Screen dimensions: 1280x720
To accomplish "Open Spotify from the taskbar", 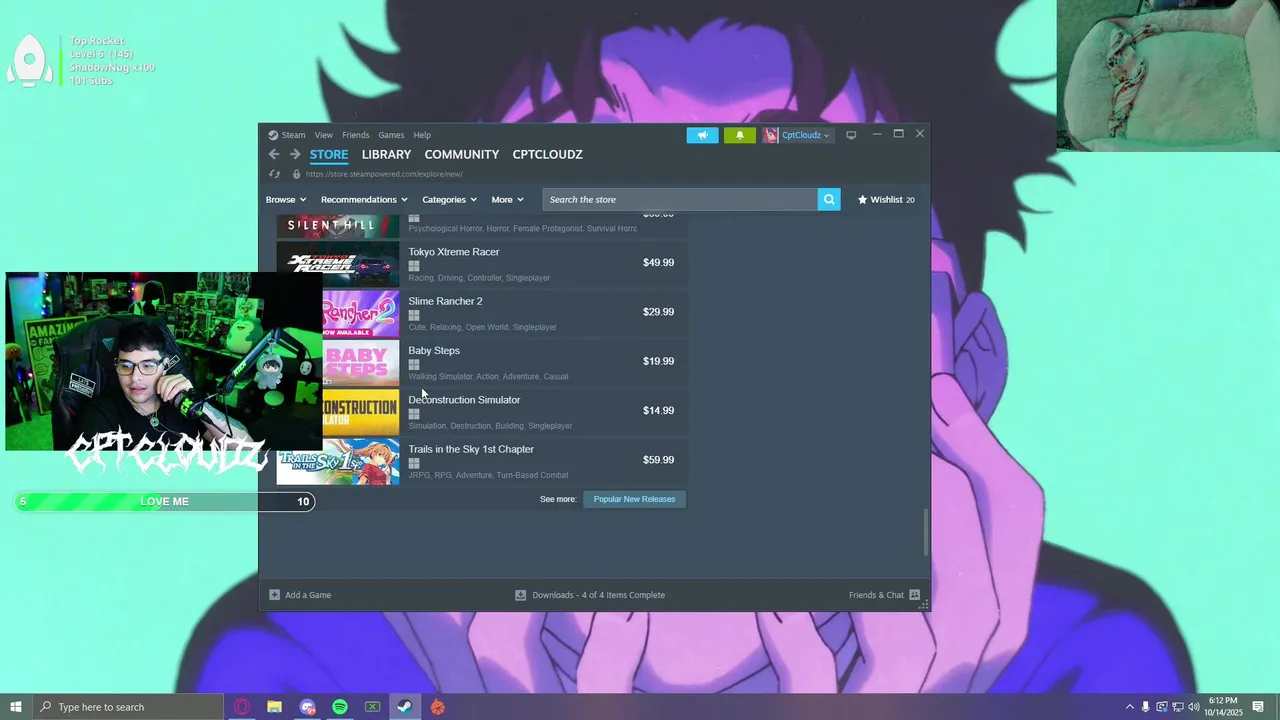I will (340, 707).
